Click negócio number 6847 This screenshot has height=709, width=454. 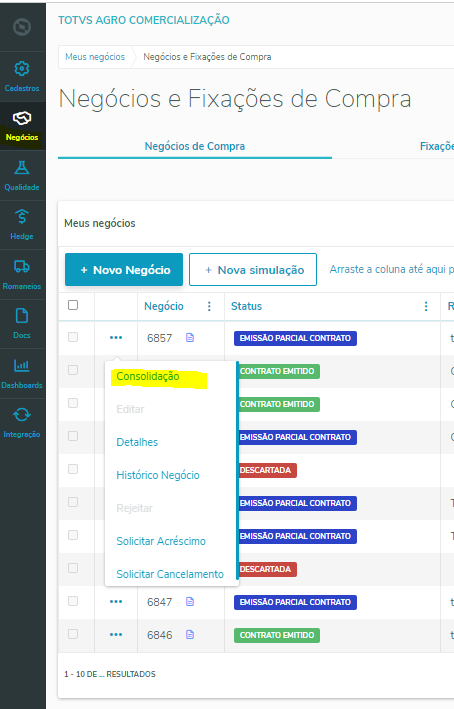[x=160, y=602]
